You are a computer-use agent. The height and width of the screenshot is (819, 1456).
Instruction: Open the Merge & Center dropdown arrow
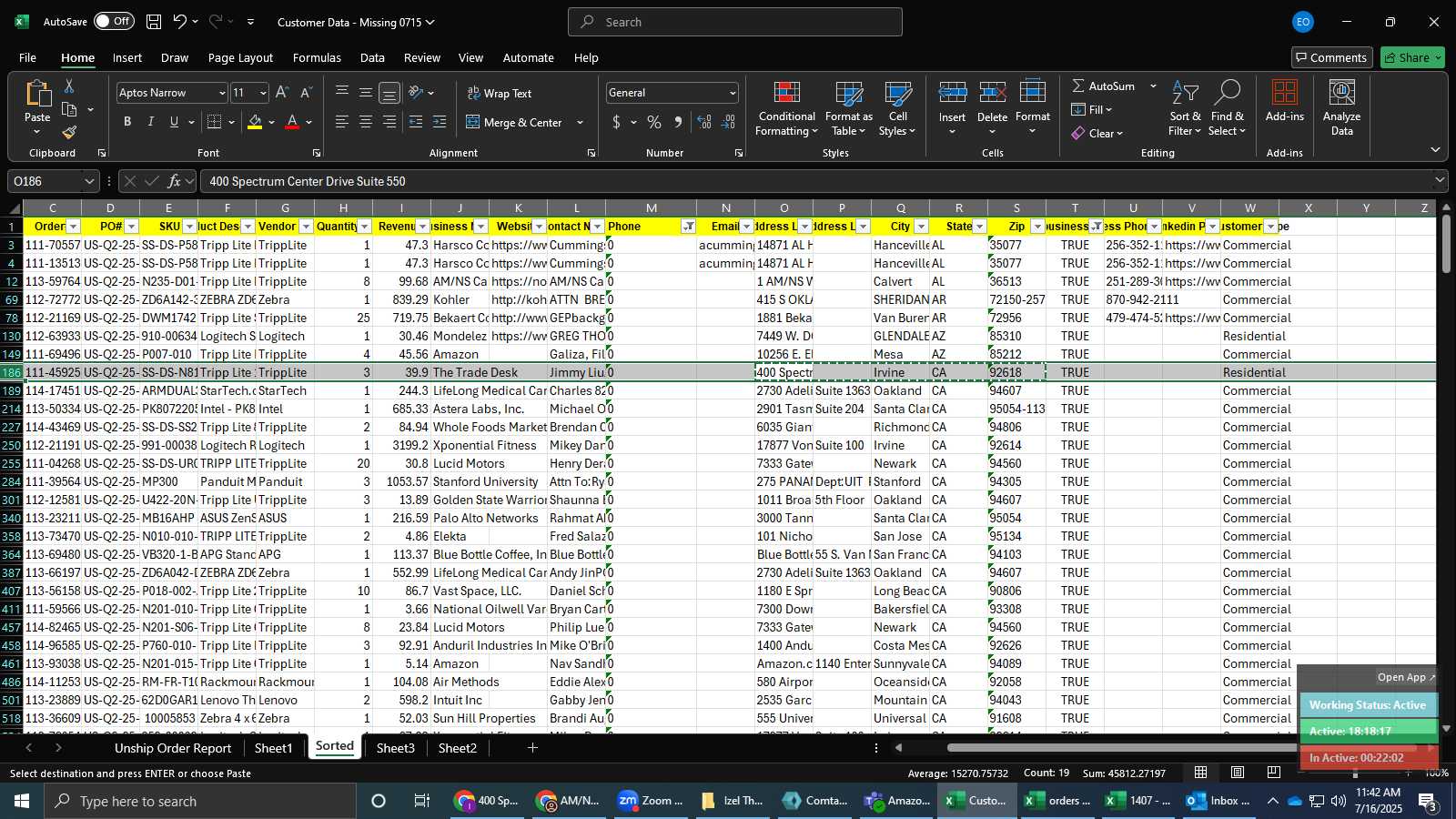tap(580, 122)
